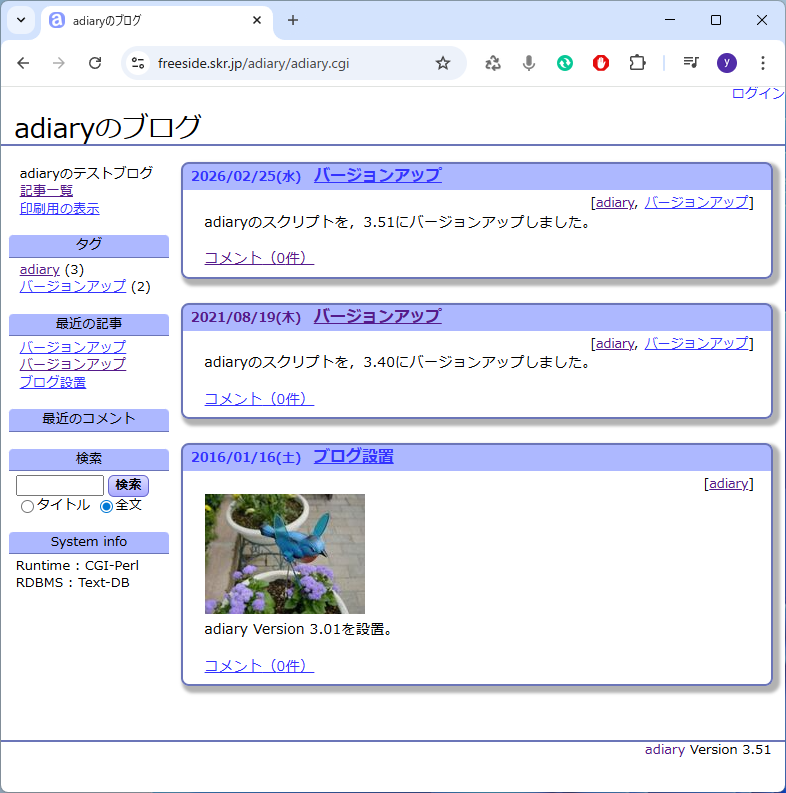
Task: Click the microphone extension icon
Action: click(x=529, y=63)
